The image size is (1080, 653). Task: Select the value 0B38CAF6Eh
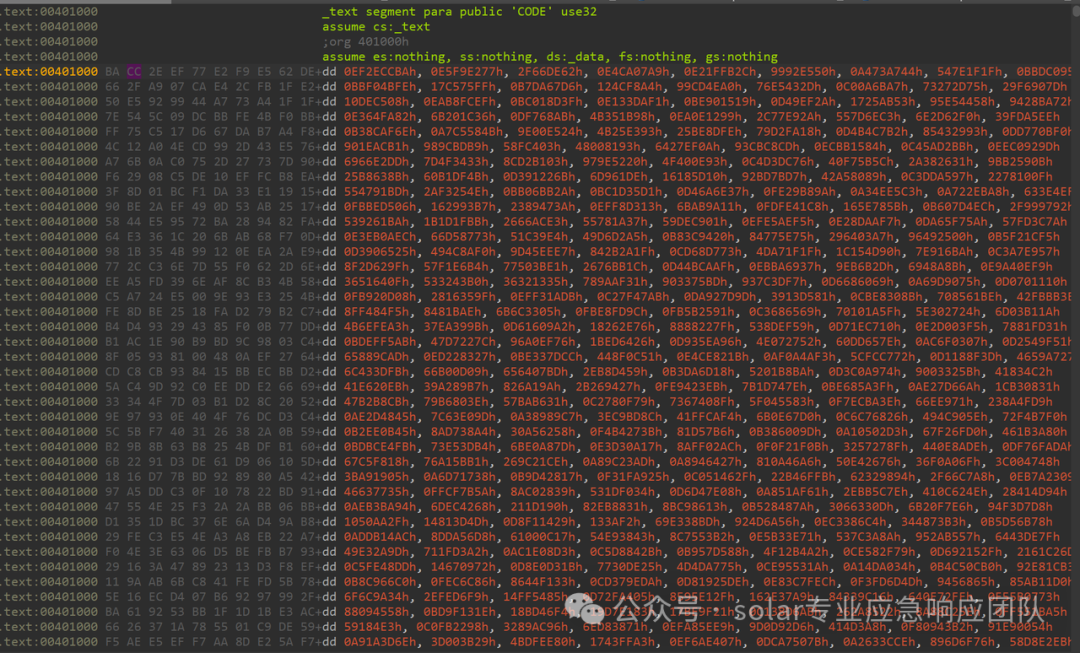380,132
